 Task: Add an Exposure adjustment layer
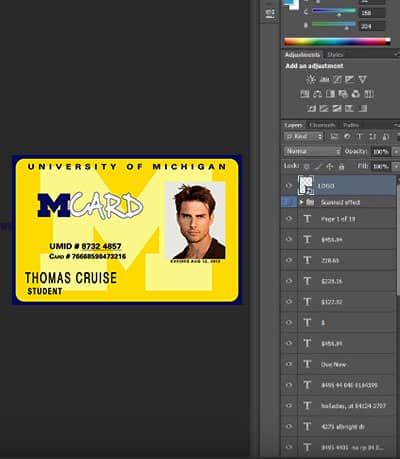click(x=350, y=79)
